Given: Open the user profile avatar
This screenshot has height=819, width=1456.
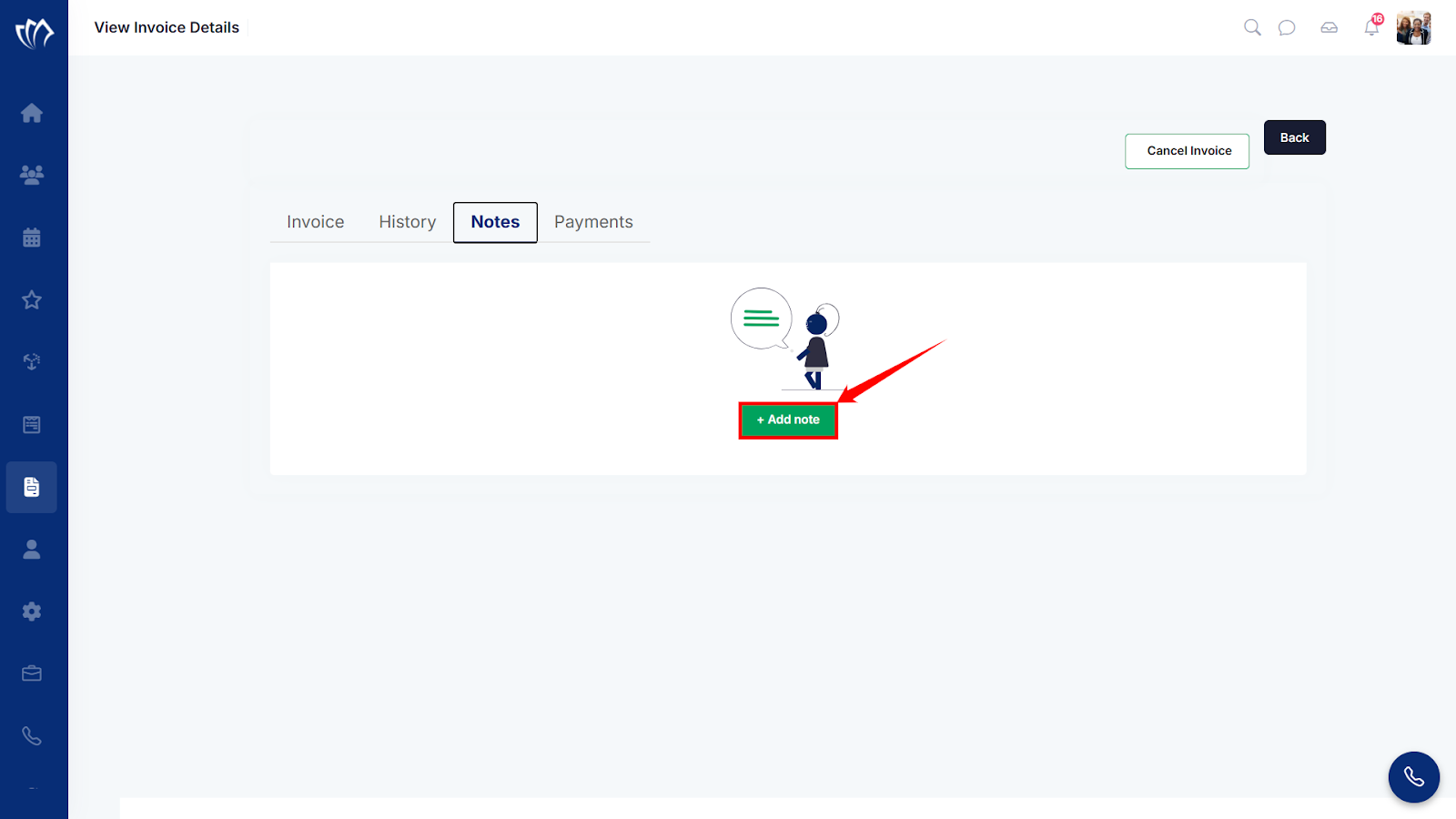Looking at the screenshot, I should tap(1414, 28).
